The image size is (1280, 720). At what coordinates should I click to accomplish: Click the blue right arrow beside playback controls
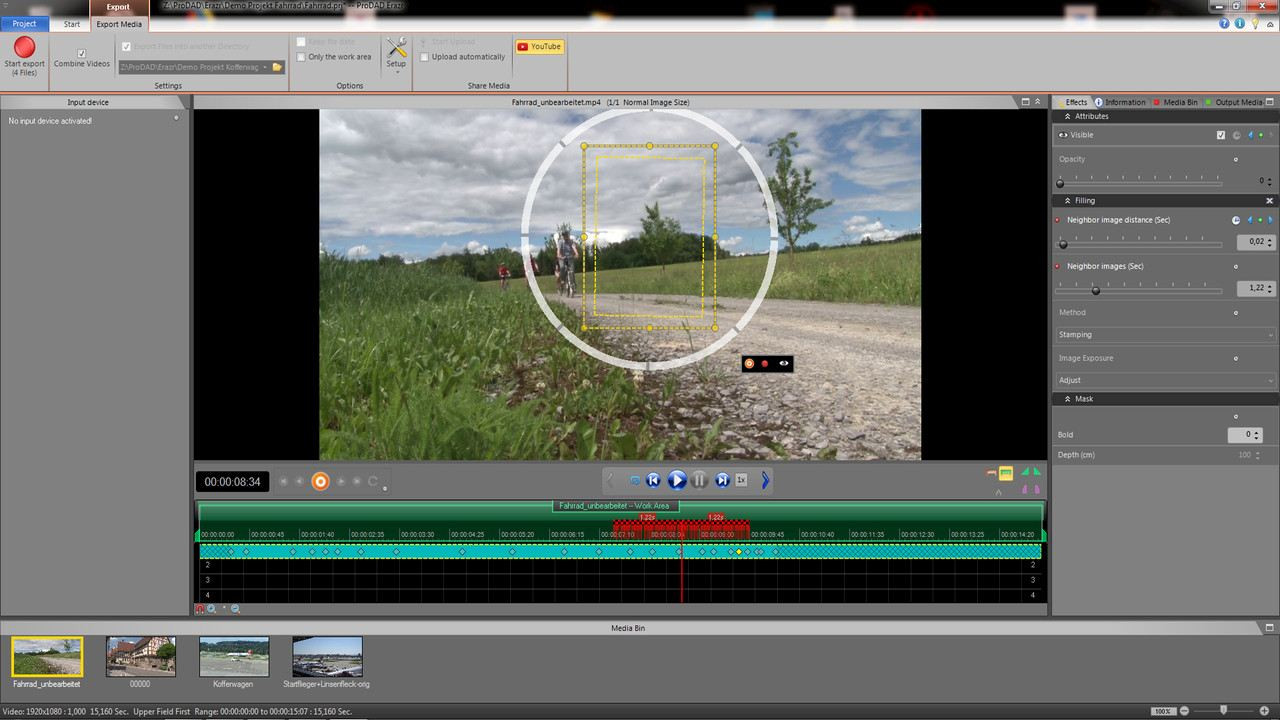tap(766, 481)
